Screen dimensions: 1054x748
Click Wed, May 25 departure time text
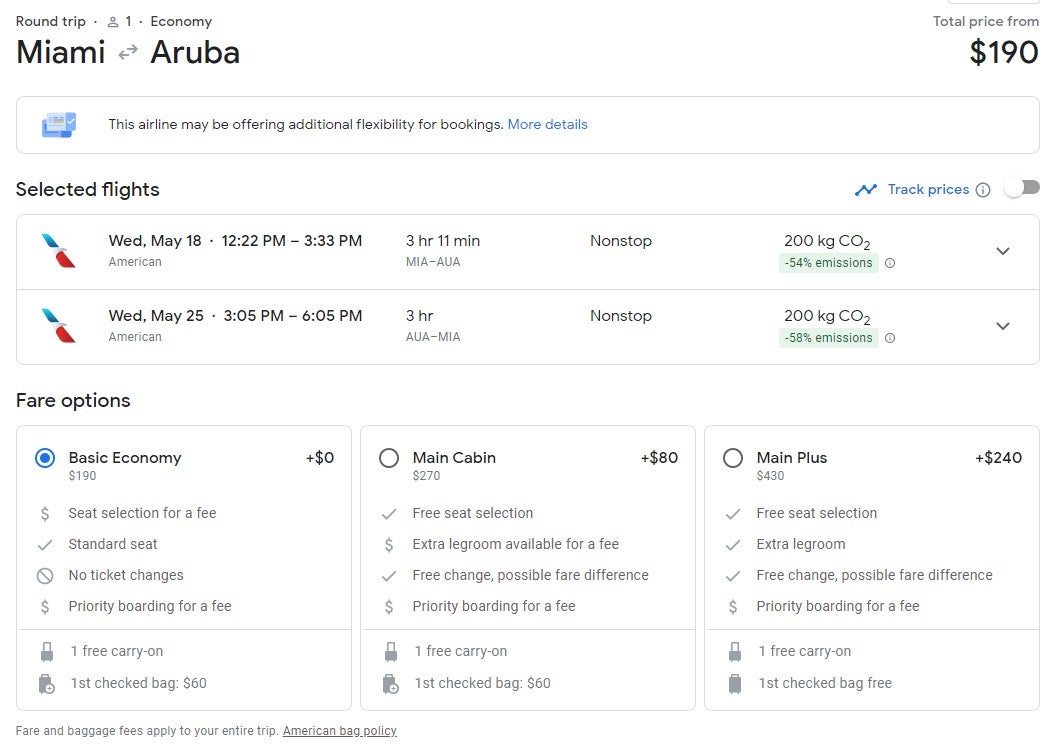point(235,316)
